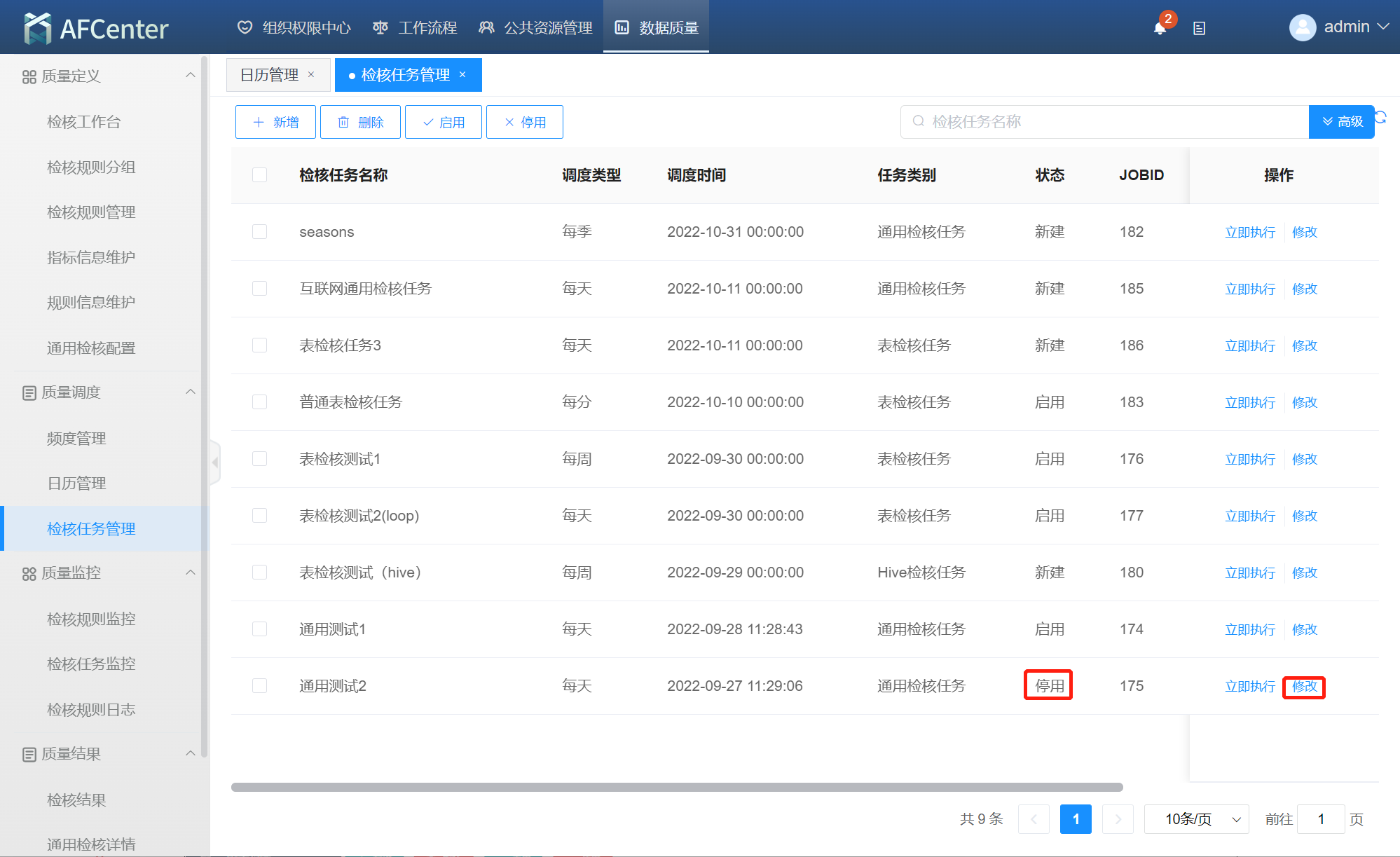Click the refresh icon beside advanced button
Screen dimensions: 1400x857
[x=1381, y=117]
